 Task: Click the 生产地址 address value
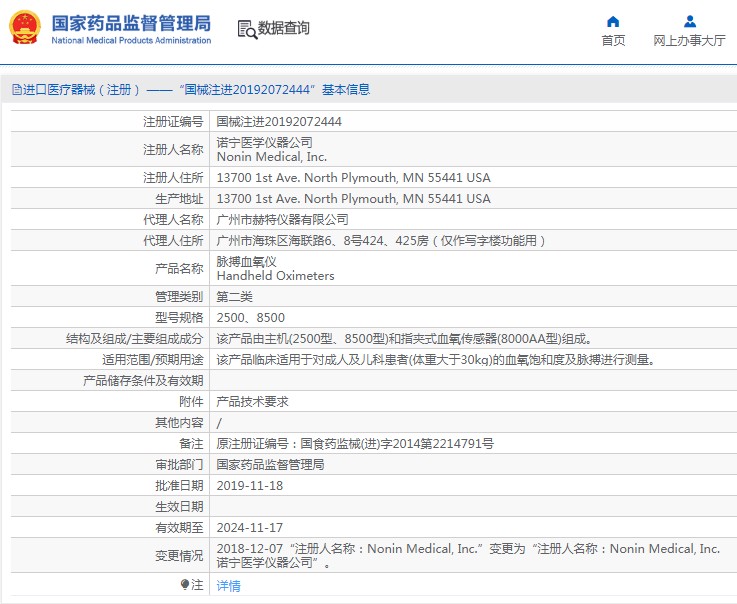(353, 198)
